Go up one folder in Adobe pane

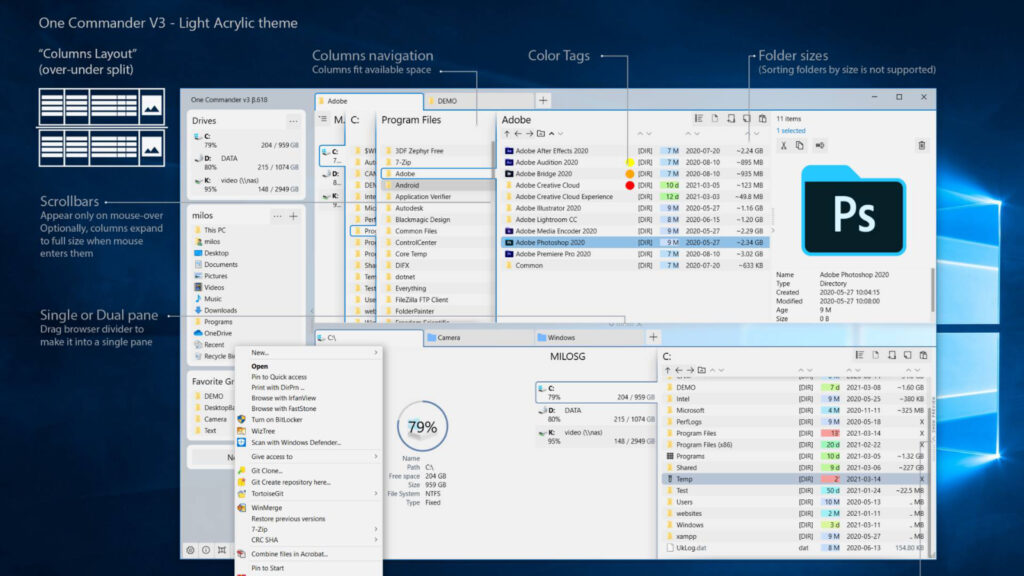point(507,134)
